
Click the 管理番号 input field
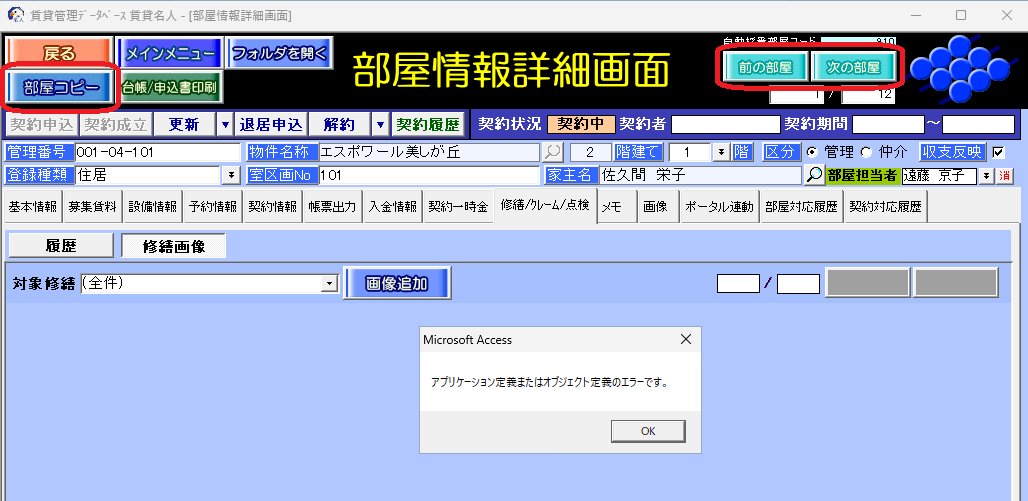click(x=157, y=152)
